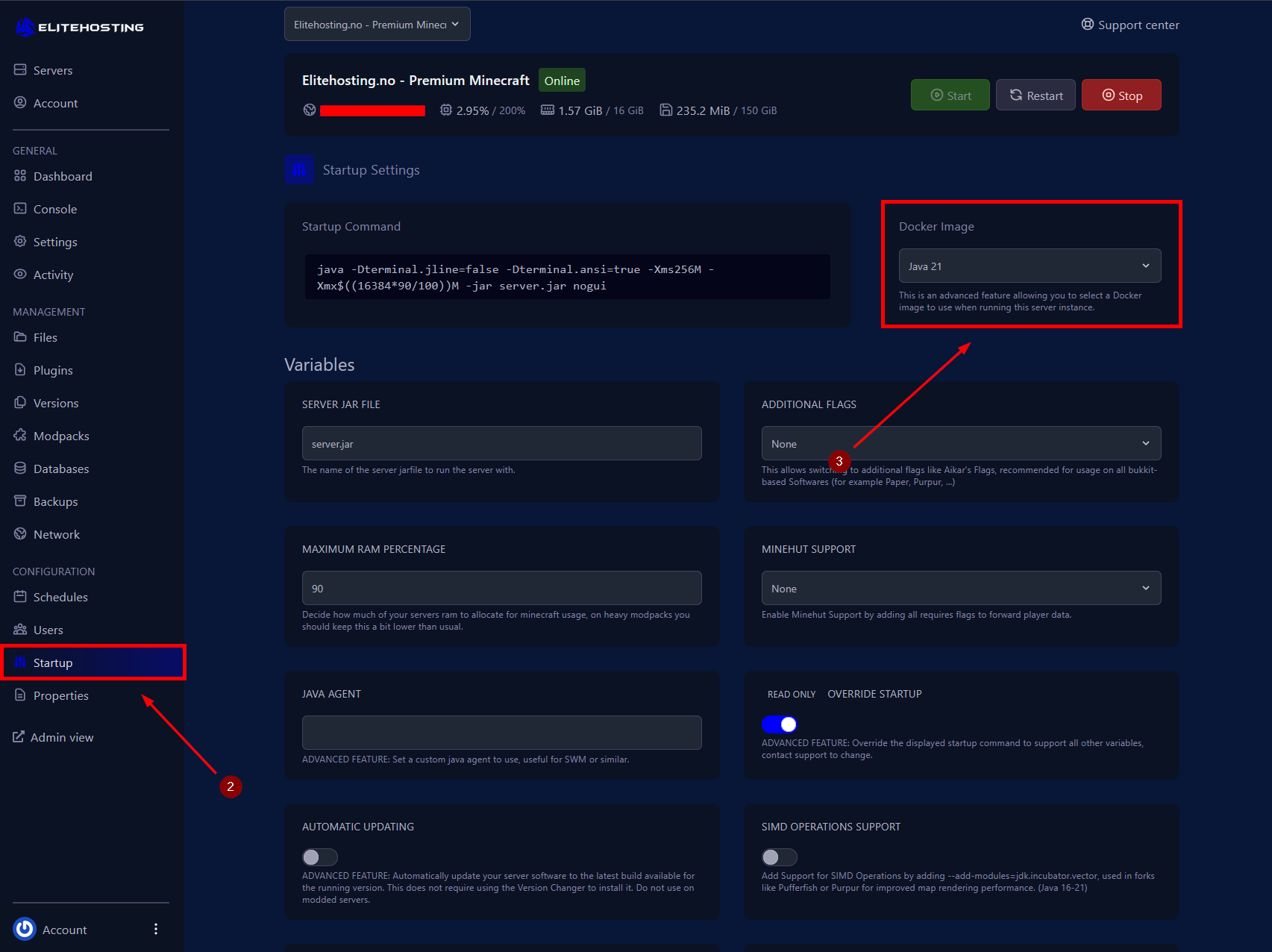1272x952 pixels.
Task: Click the Server Jar File input field
Action: click(502, 444)
